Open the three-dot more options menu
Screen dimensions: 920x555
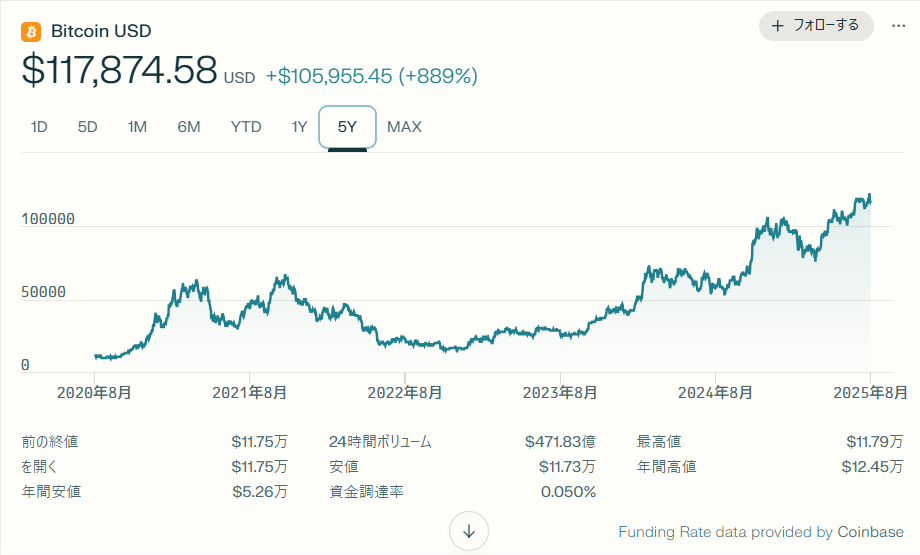[898, 26]
